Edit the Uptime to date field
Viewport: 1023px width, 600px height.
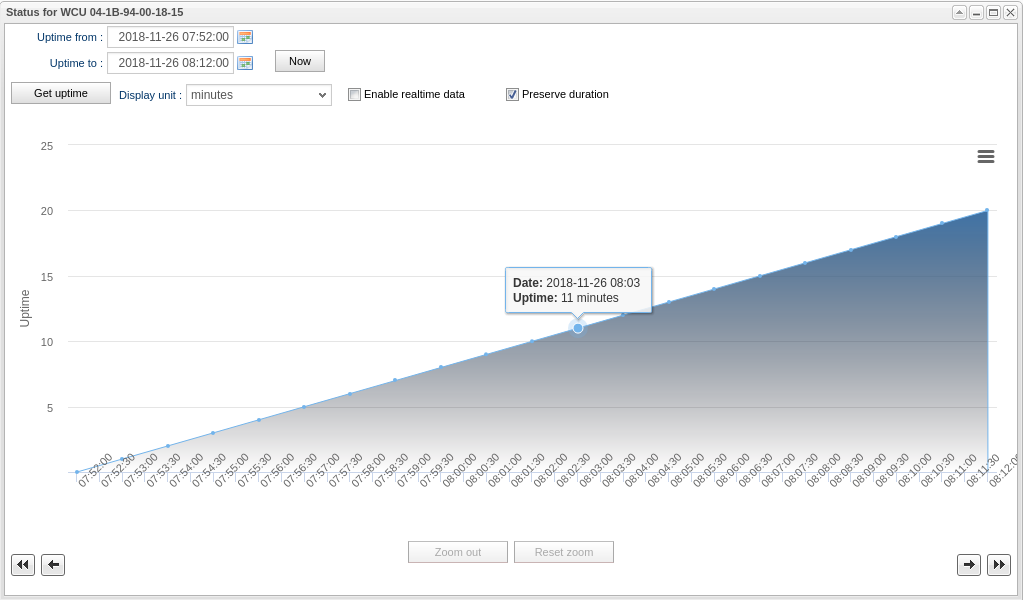point(170,63)
